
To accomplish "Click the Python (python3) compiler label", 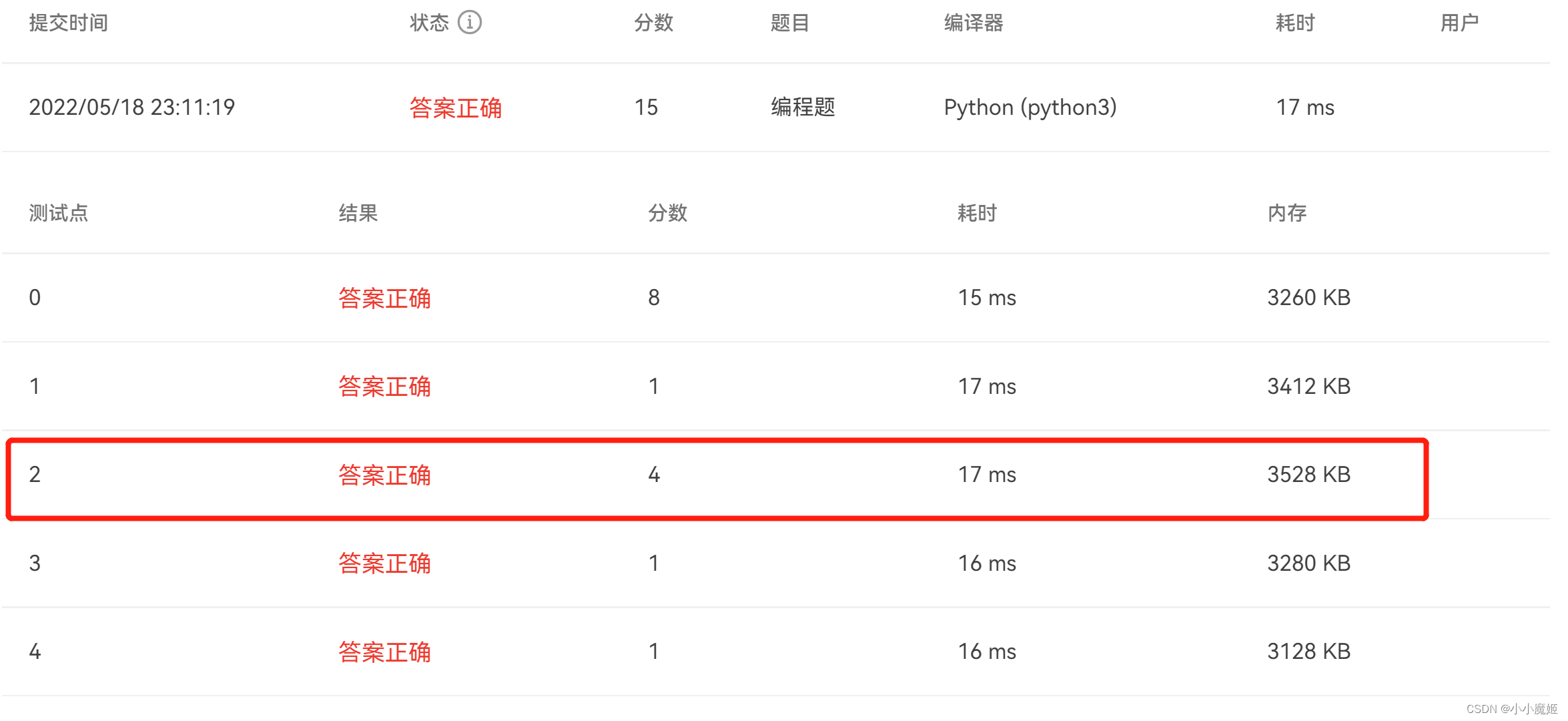I will [x=1031, y=107].
